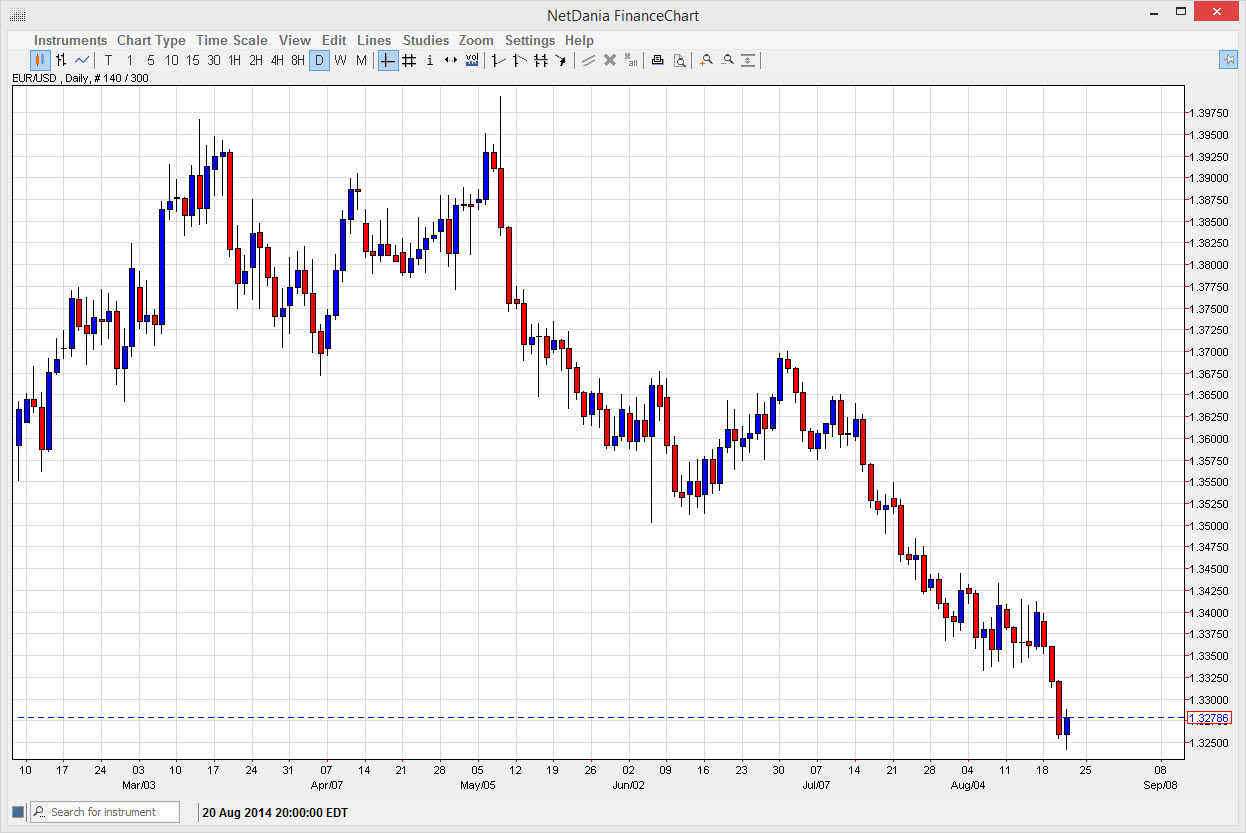
Task: Click the delete line X icon
Action: 609,60
